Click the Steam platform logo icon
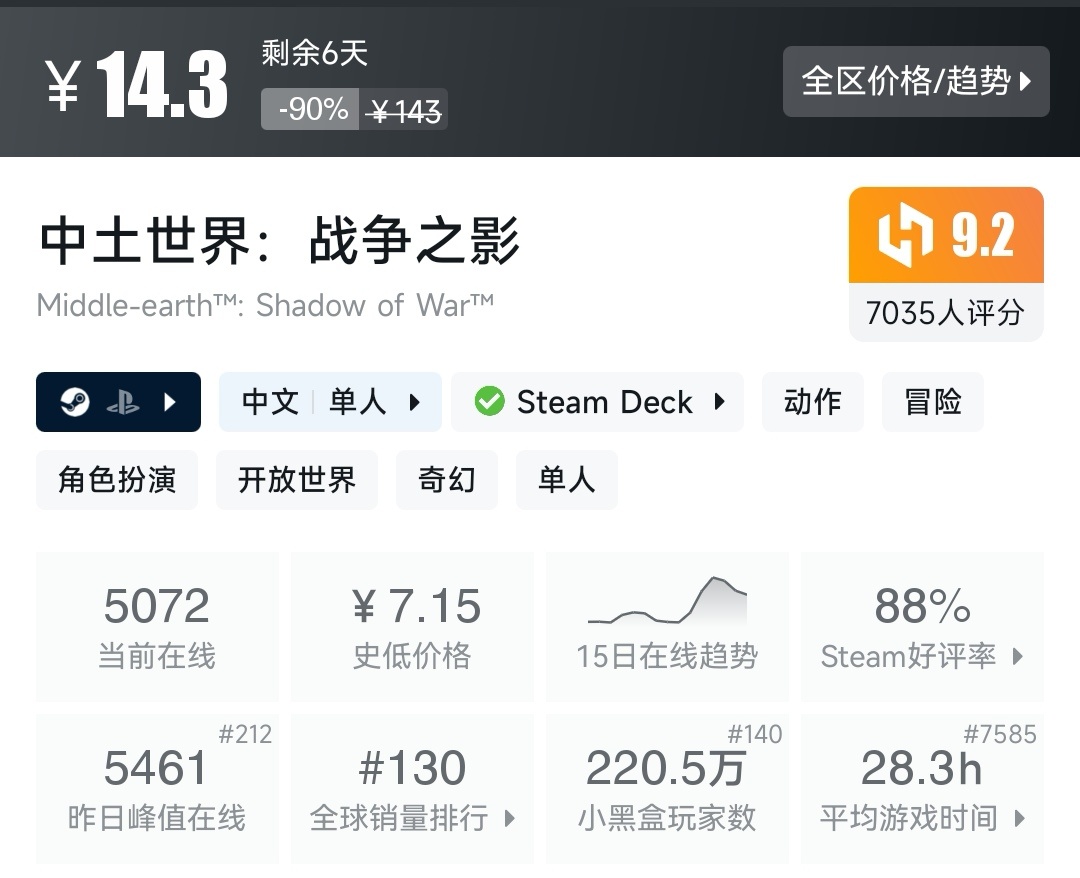 click(x=75, y=402)
